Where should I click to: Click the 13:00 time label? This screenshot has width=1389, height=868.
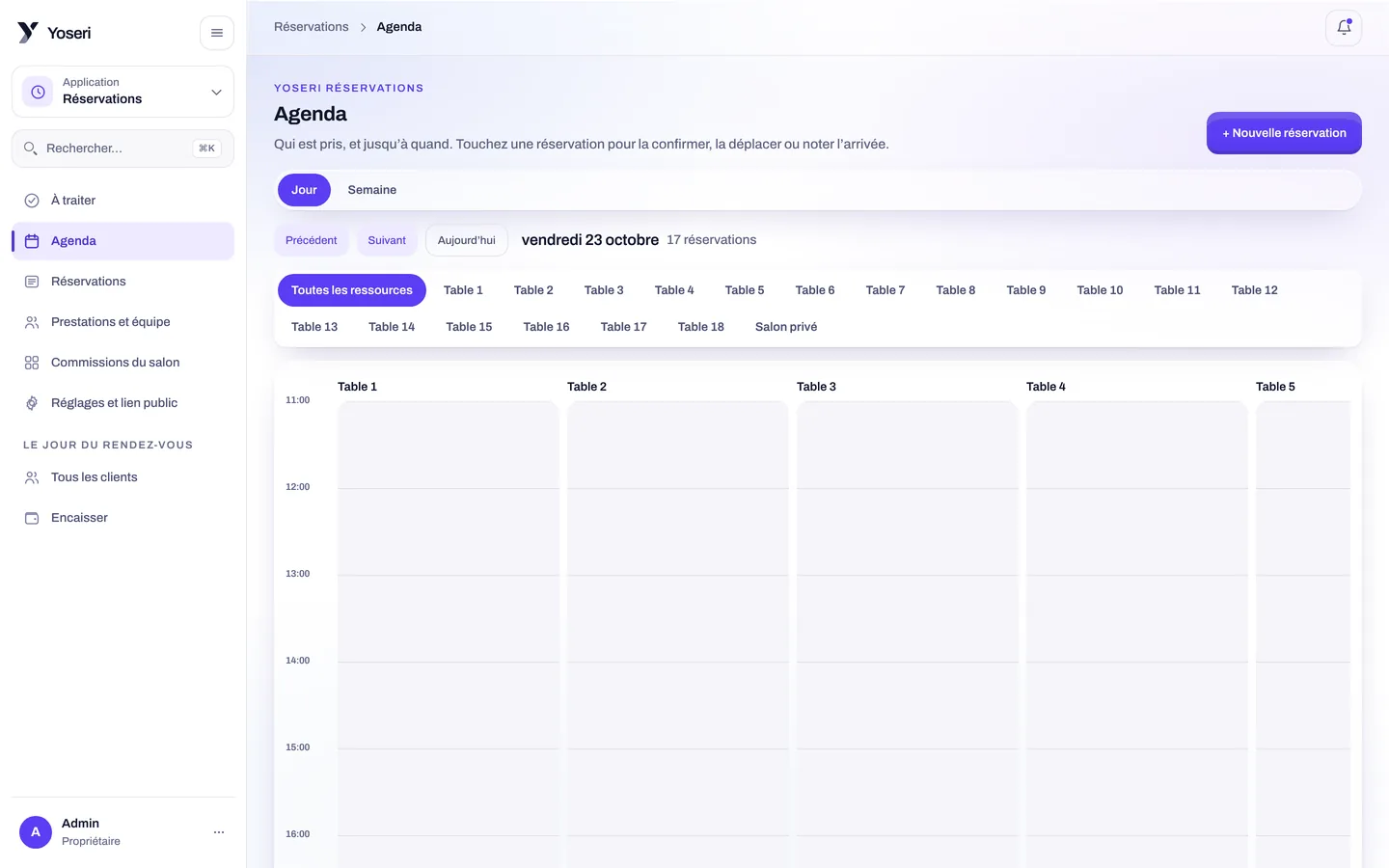click(297, 574)
